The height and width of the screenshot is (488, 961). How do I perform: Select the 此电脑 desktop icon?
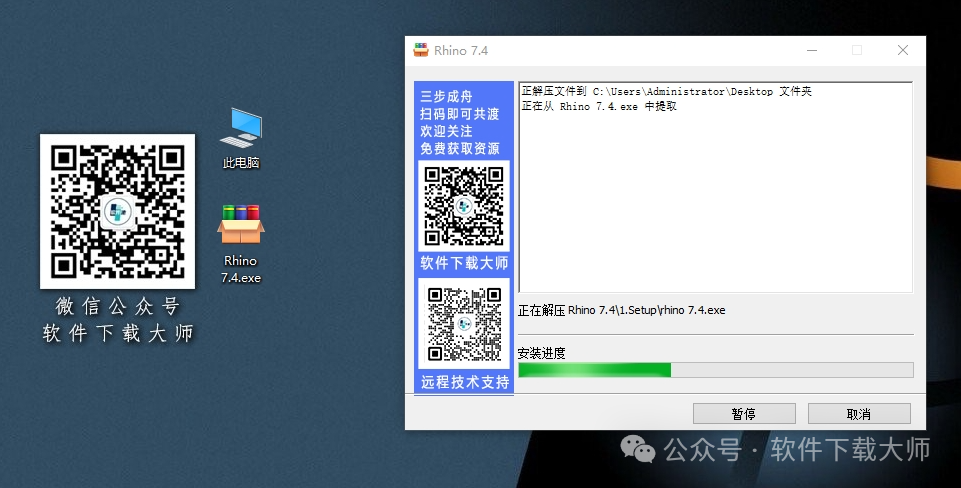(241, 138)
